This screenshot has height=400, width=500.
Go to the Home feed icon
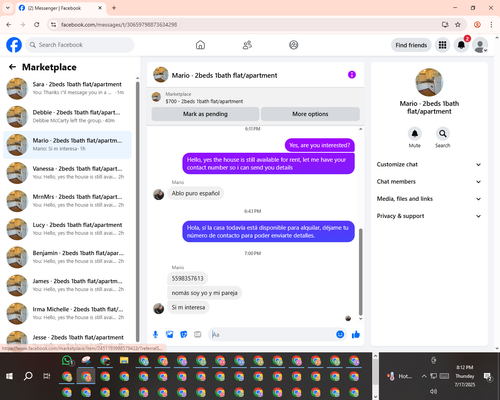(200, 45)
